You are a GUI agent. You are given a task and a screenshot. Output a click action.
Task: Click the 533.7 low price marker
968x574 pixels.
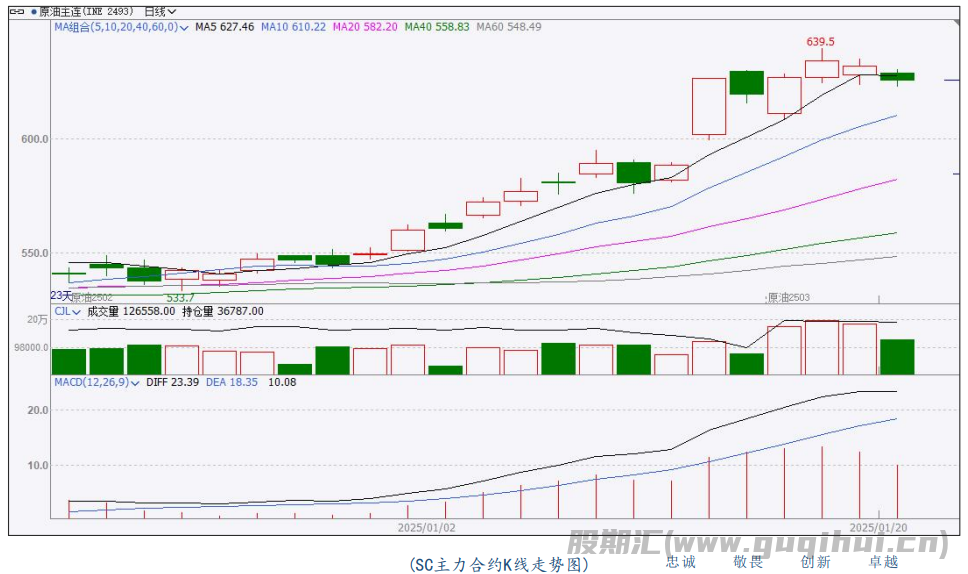point(180,298)
